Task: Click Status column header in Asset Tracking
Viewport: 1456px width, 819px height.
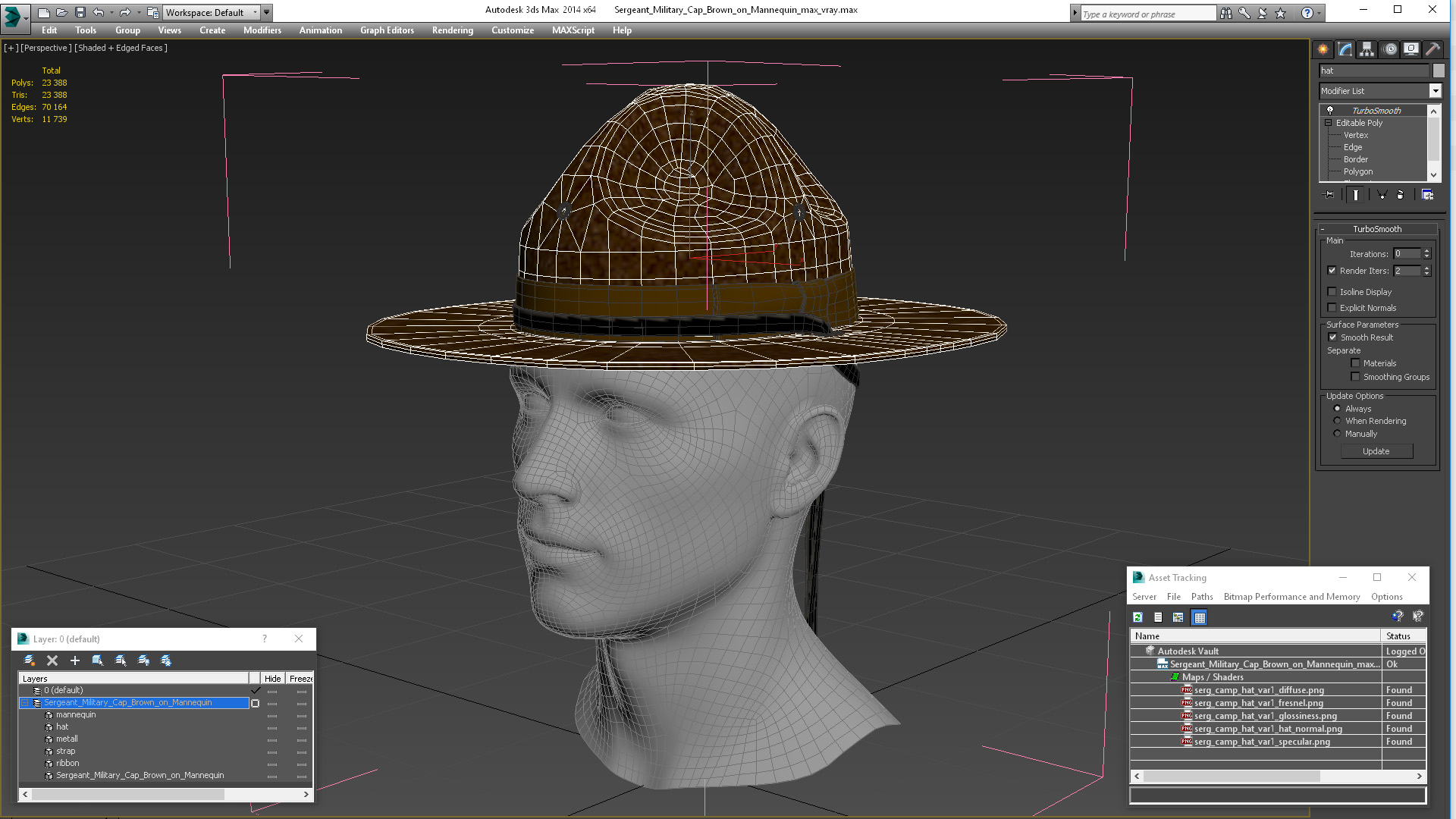Action: 1404,636
